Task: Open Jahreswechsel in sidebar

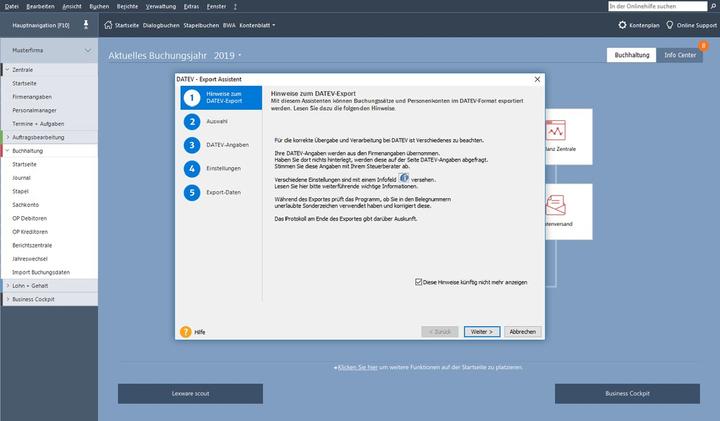Action: pyautogui.click(x=30, y=258)
